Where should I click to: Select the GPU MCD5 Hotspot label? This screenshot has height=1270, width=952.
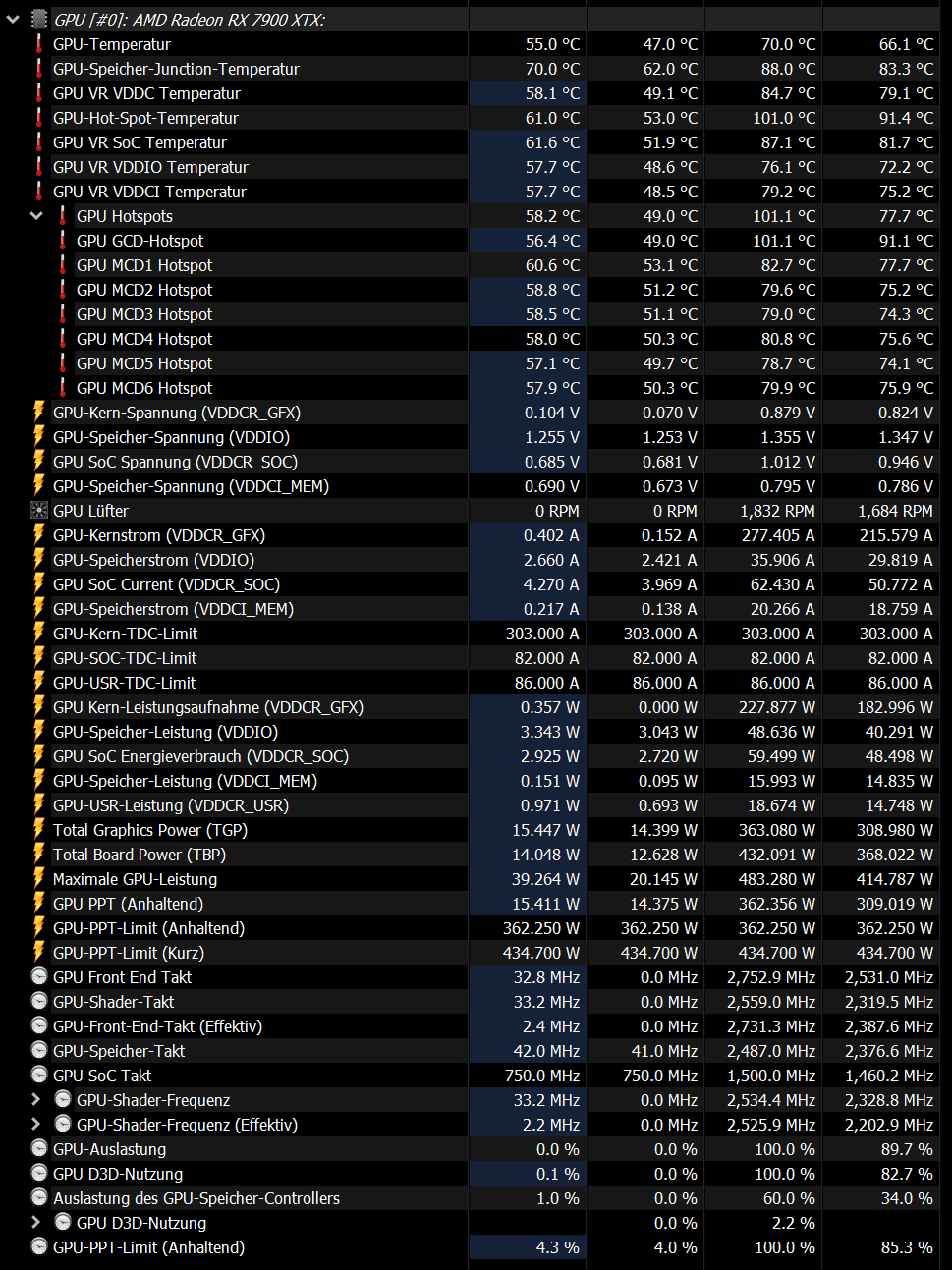pos(144,363)
